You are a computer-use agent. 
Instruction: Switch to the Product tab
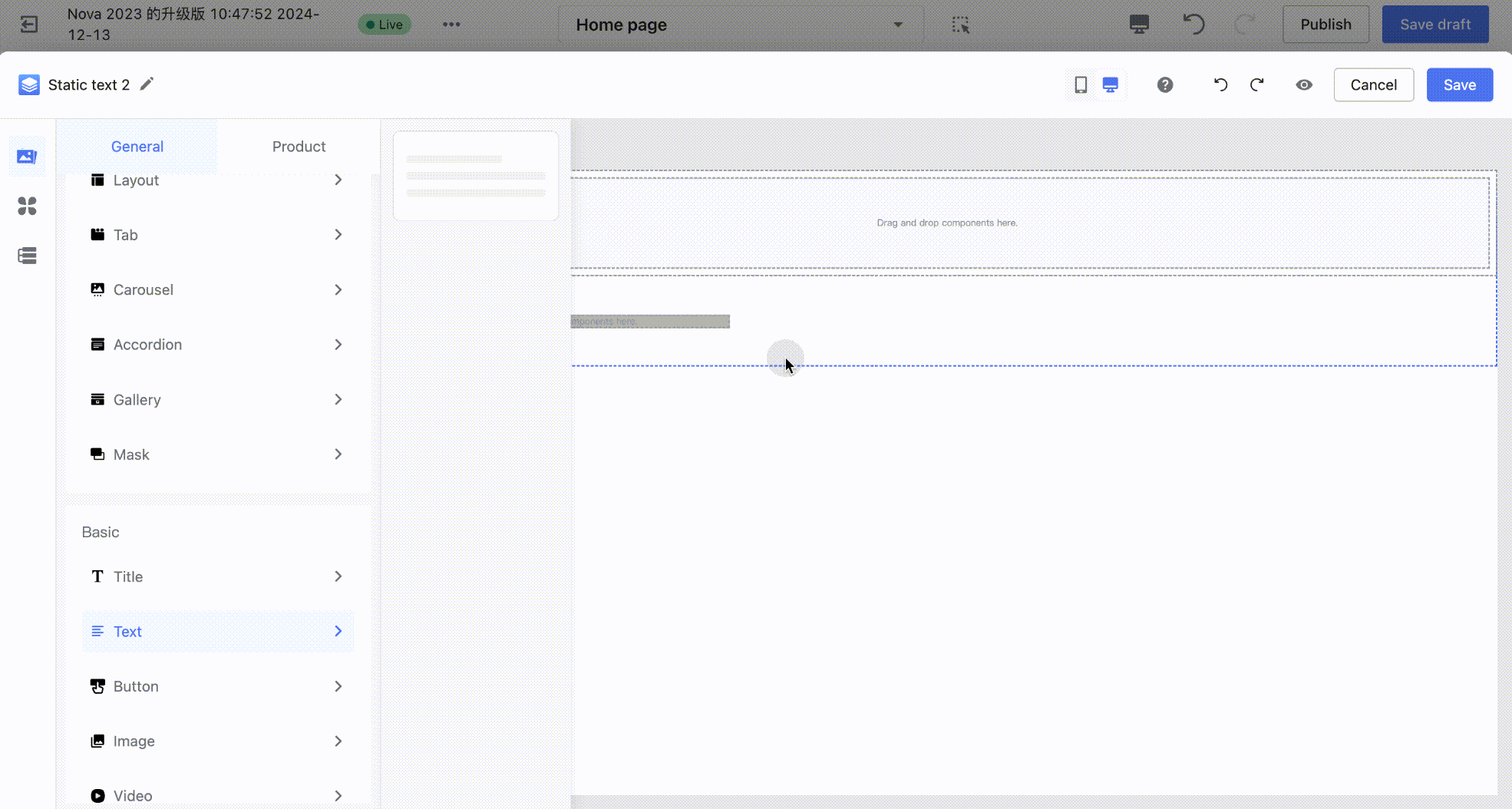299,147
